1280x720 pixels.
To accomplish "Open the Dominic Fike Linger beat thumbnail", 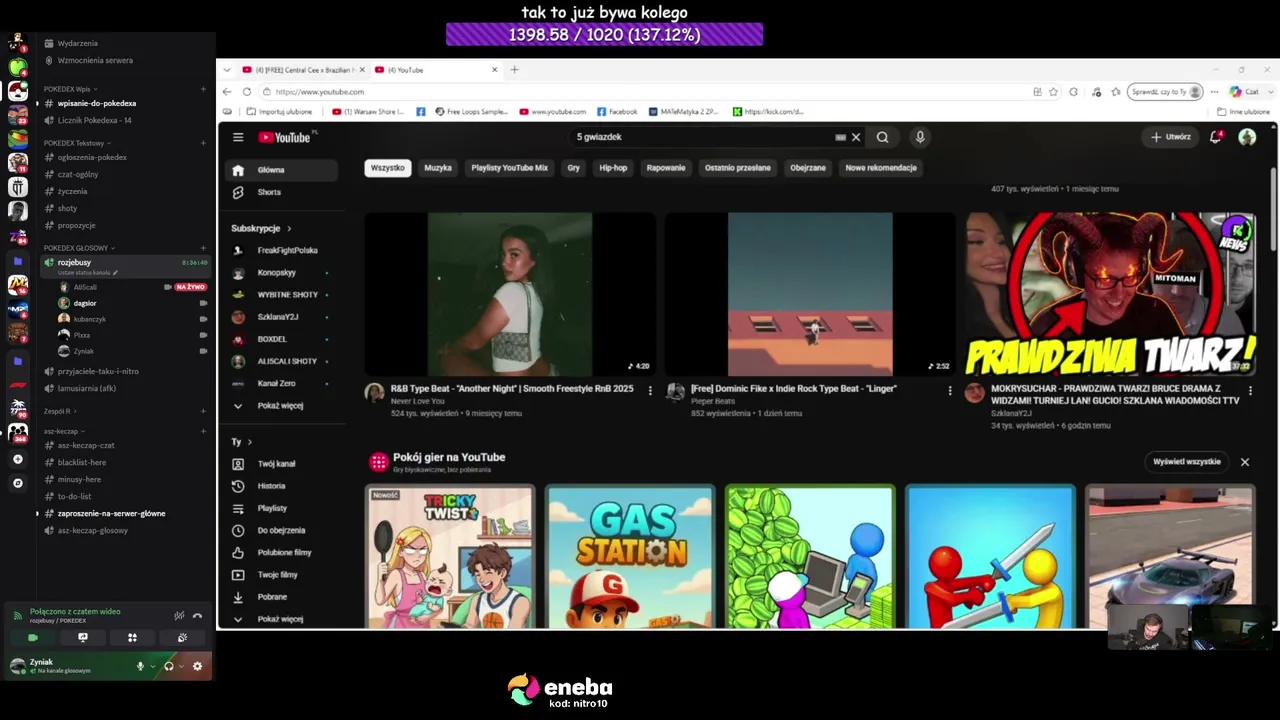I will coord(810,294).
